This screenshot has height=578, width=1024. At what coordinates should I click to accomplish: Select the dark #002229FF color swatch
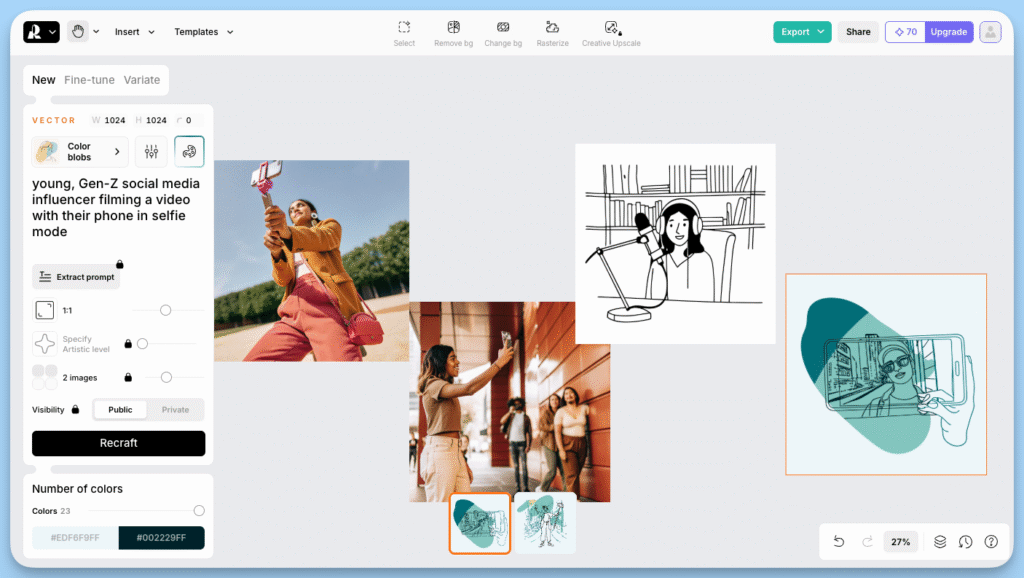pyautogui.click(x=161, y=538)
